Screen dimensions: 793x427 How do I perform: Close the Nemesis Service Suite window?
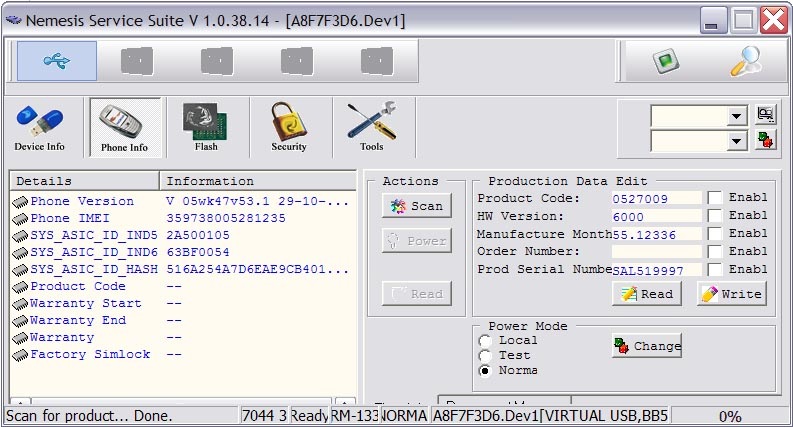tap(773, 21)
